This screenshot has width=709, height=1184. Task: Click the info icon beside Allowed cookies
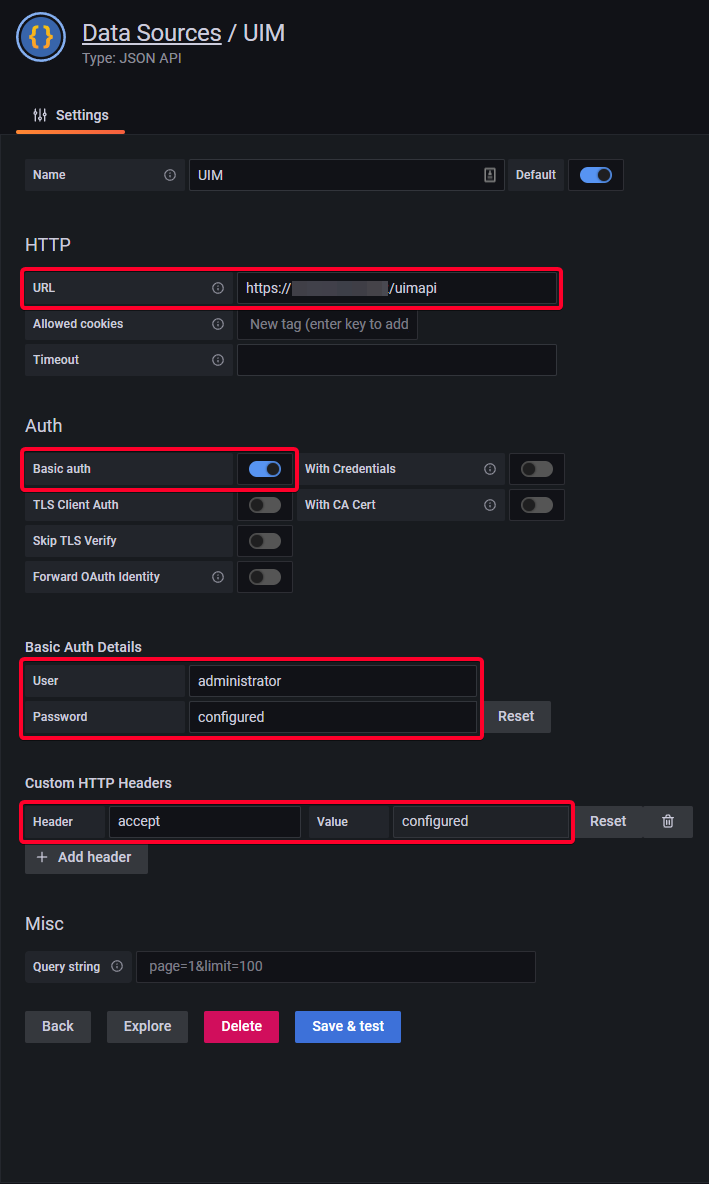[218, 324]
